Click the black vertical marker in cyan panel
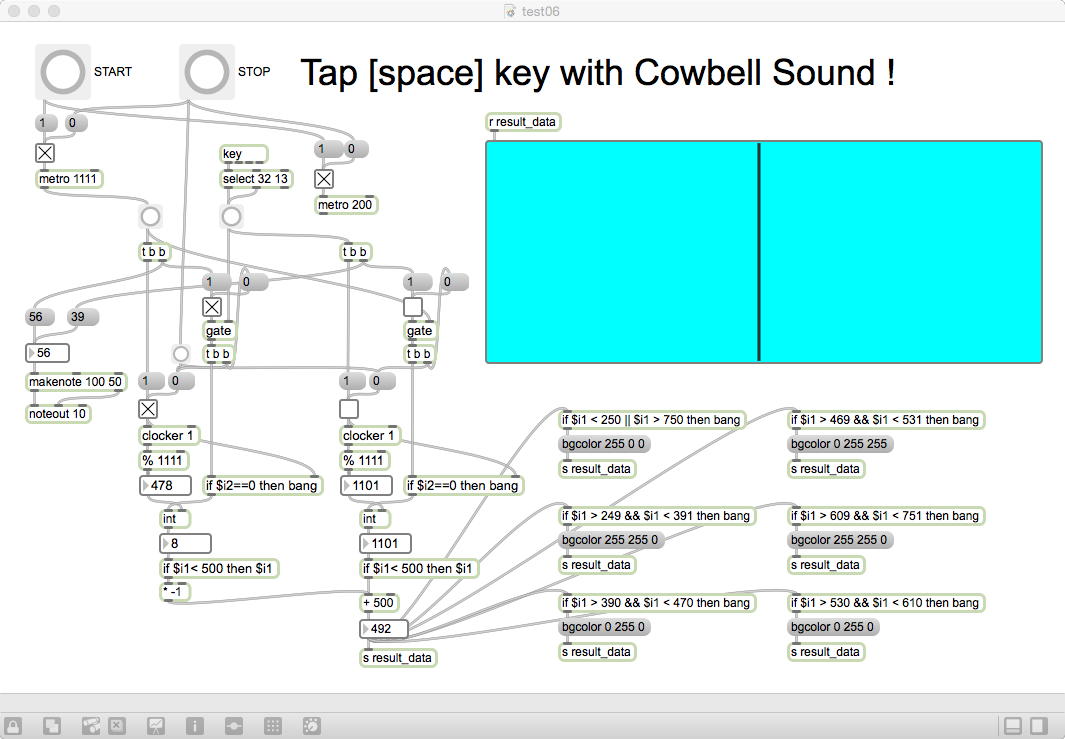 pyautogui.click(x=759, y=252)
